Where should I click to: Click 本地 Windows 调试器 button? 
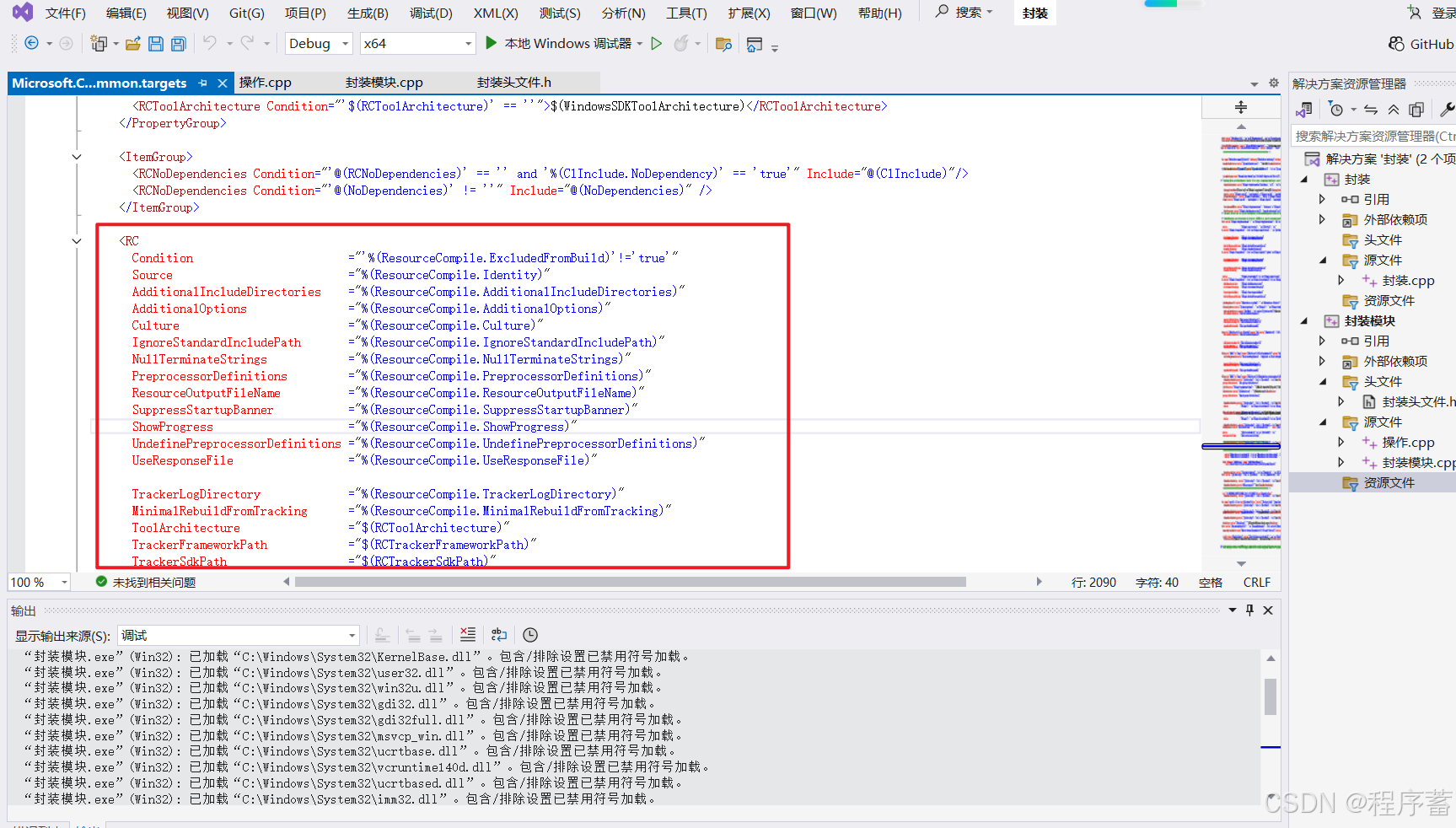pyautogui.click(x=567, y=44)
